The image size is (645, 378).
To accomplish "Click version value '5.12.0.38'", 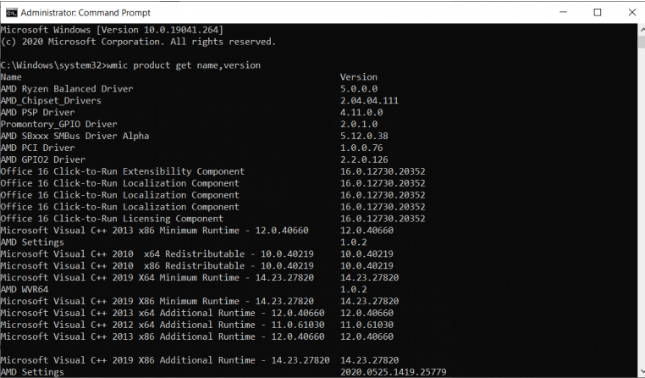I will click(364, 136).
